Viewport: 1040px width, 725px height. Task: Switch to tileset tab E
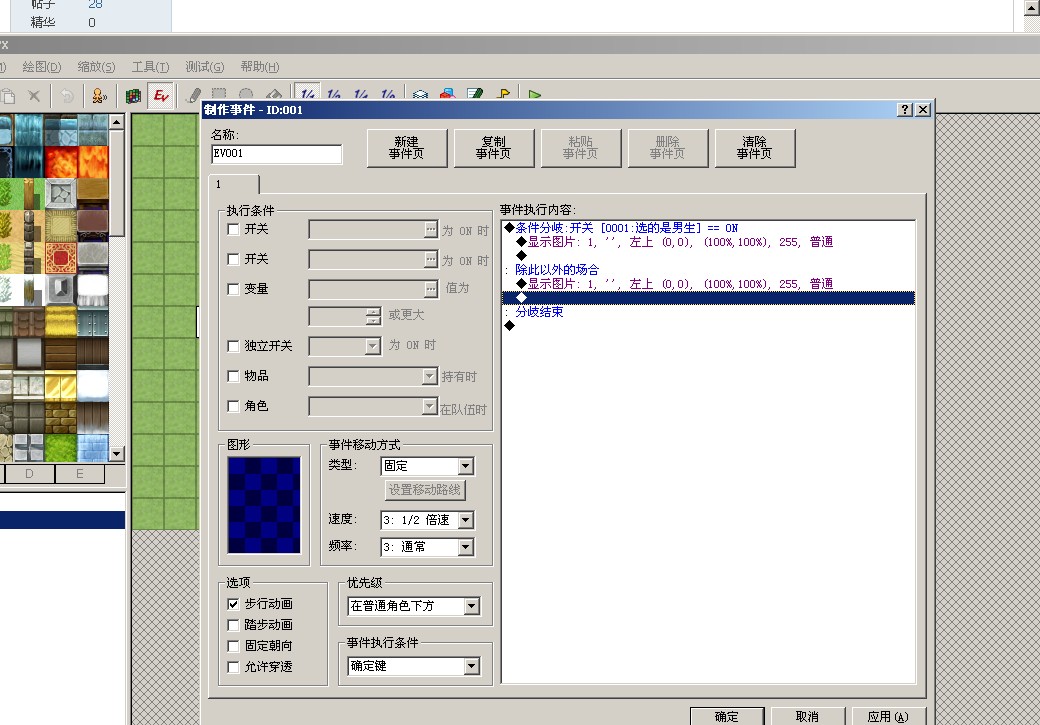80,474
